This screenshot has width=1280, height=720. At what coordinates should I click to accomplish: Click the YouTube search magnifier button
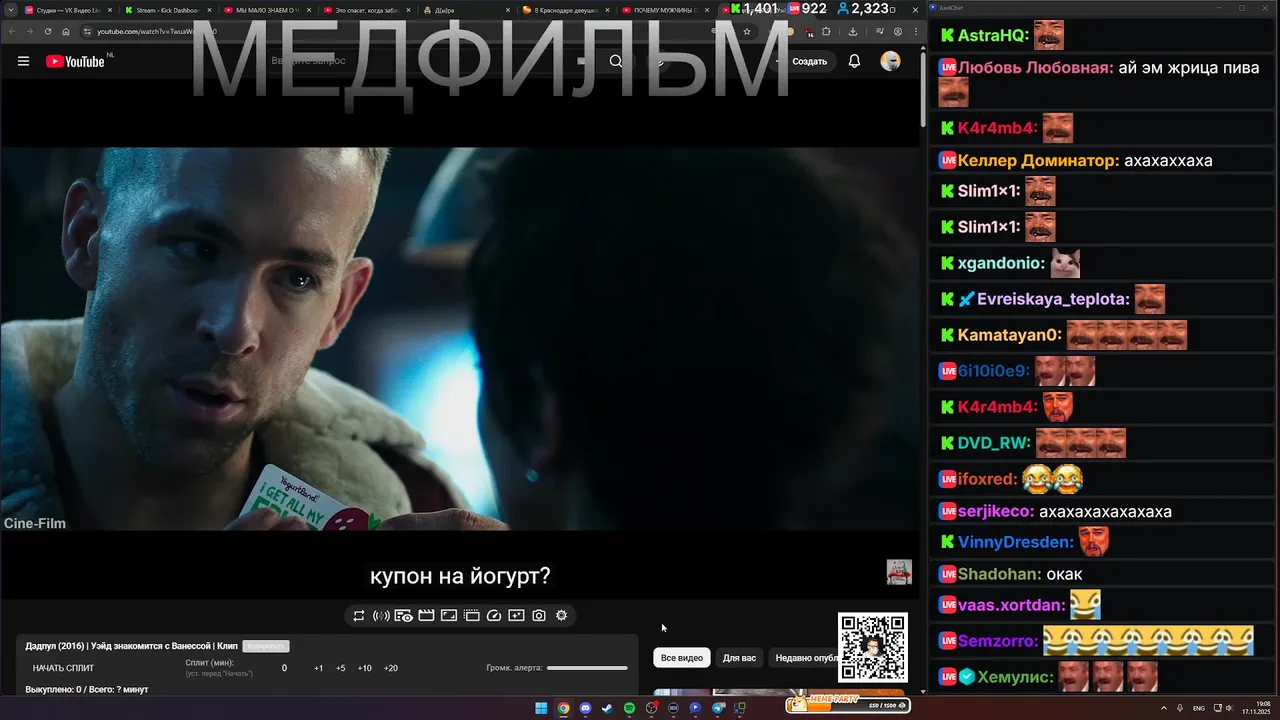[x=616, y=61]
